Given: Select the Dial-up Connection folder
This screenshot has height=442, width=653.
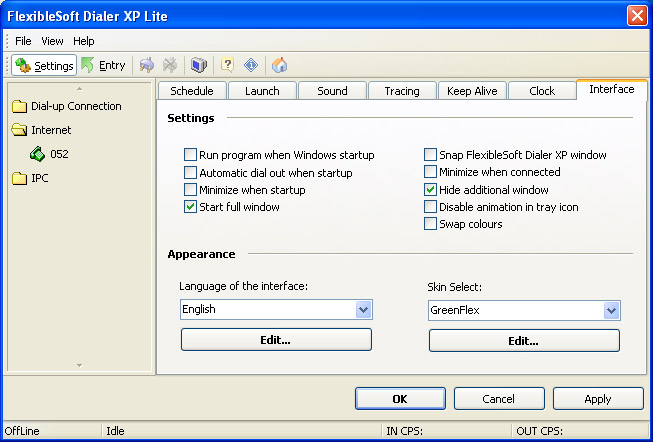Looking at the screenshot, I should 67,107.
